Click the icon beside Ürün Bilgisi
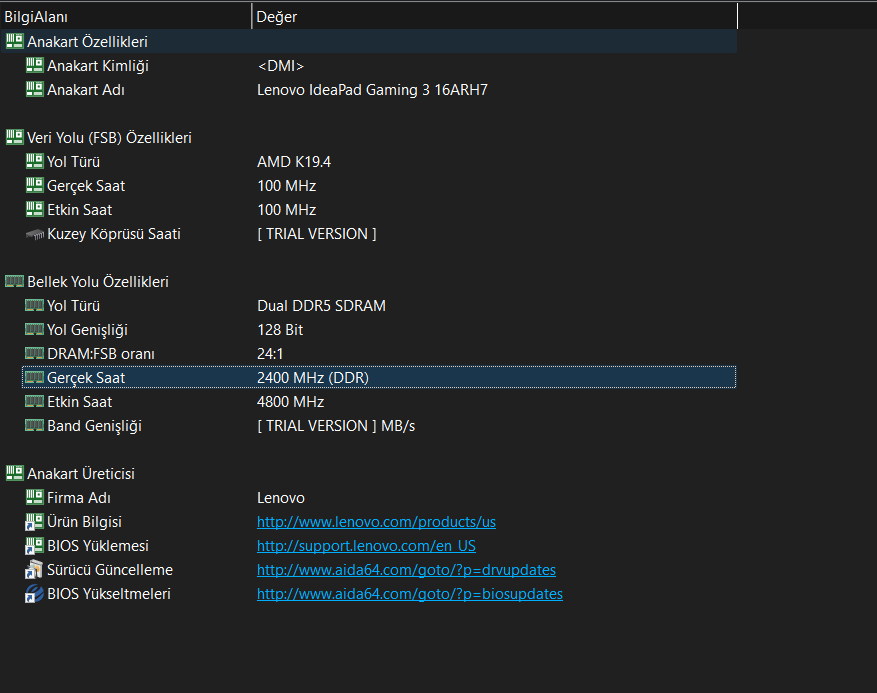The width and height of the screenshot is (877, 693). point(34,522)
